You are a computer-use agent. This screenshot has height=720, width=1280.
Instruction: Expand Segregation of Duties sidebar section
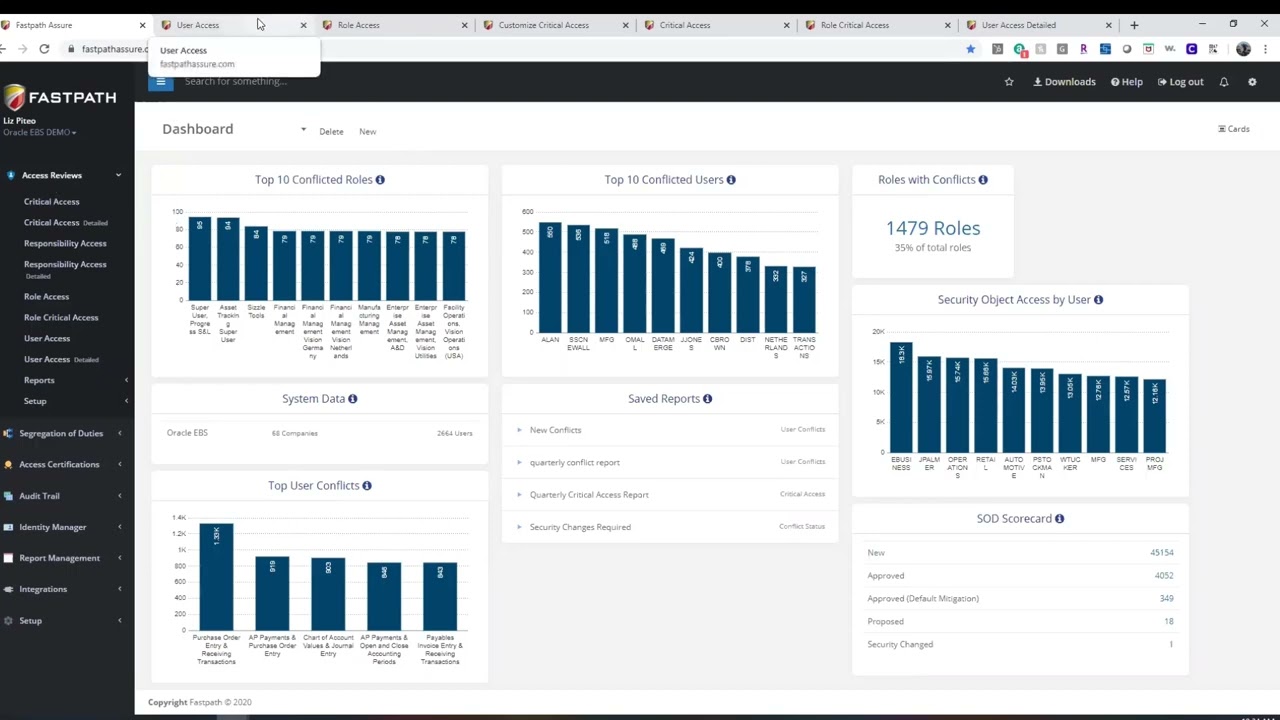tap(62, 433)
